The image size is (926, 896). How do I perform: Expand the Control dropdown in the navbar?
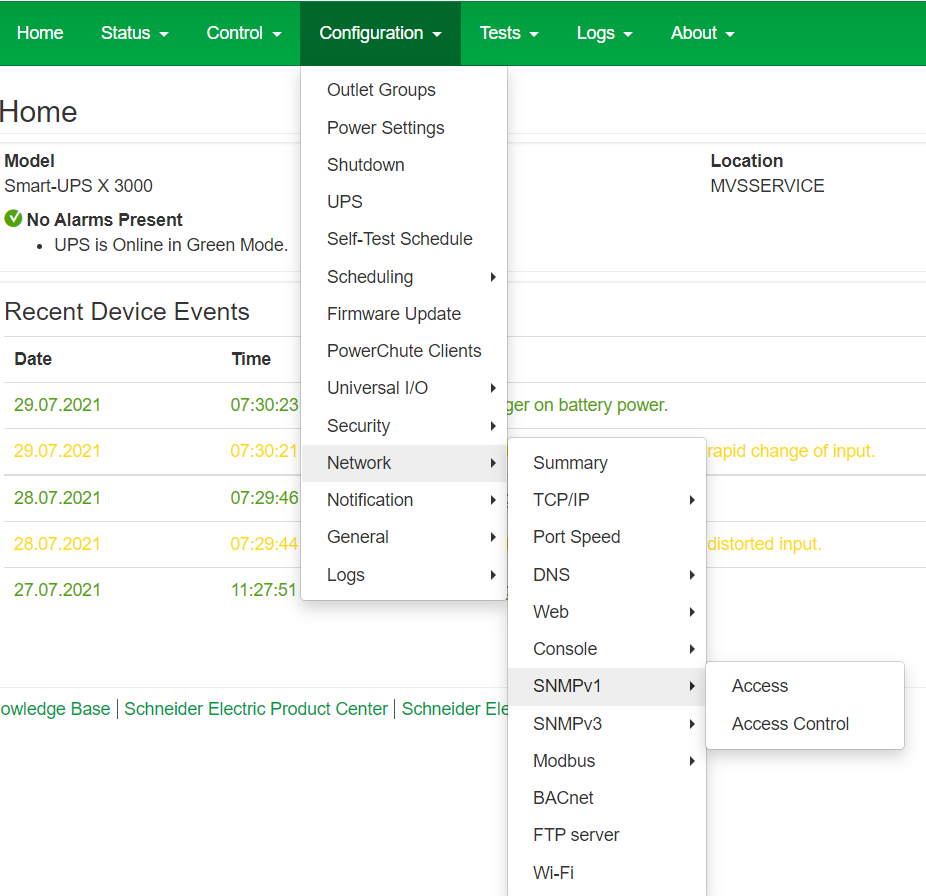click(244, 33)
